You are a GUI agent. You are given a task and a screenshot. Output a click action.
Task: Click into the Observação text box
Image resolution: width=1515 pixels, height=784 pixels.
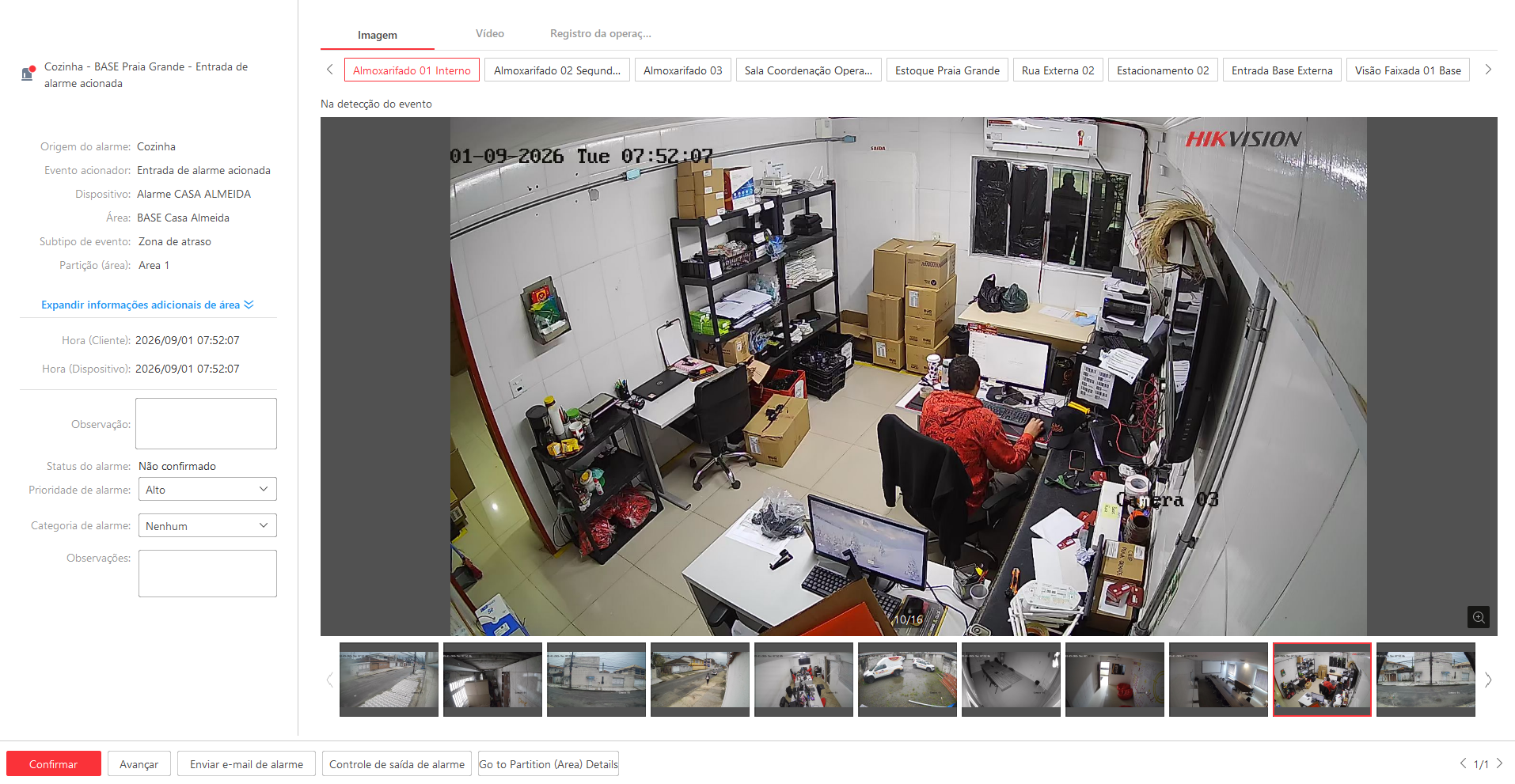(206, 423)
